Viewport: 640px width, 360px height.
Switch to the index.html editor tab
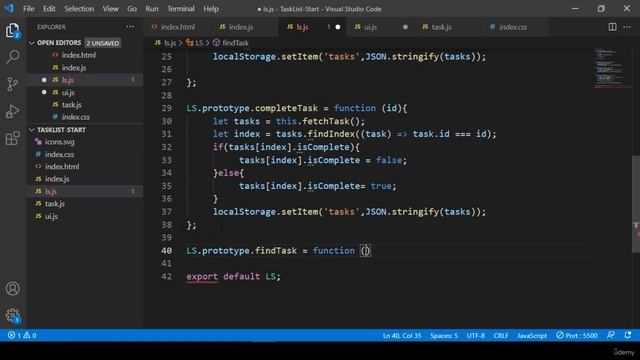point(178,27)
